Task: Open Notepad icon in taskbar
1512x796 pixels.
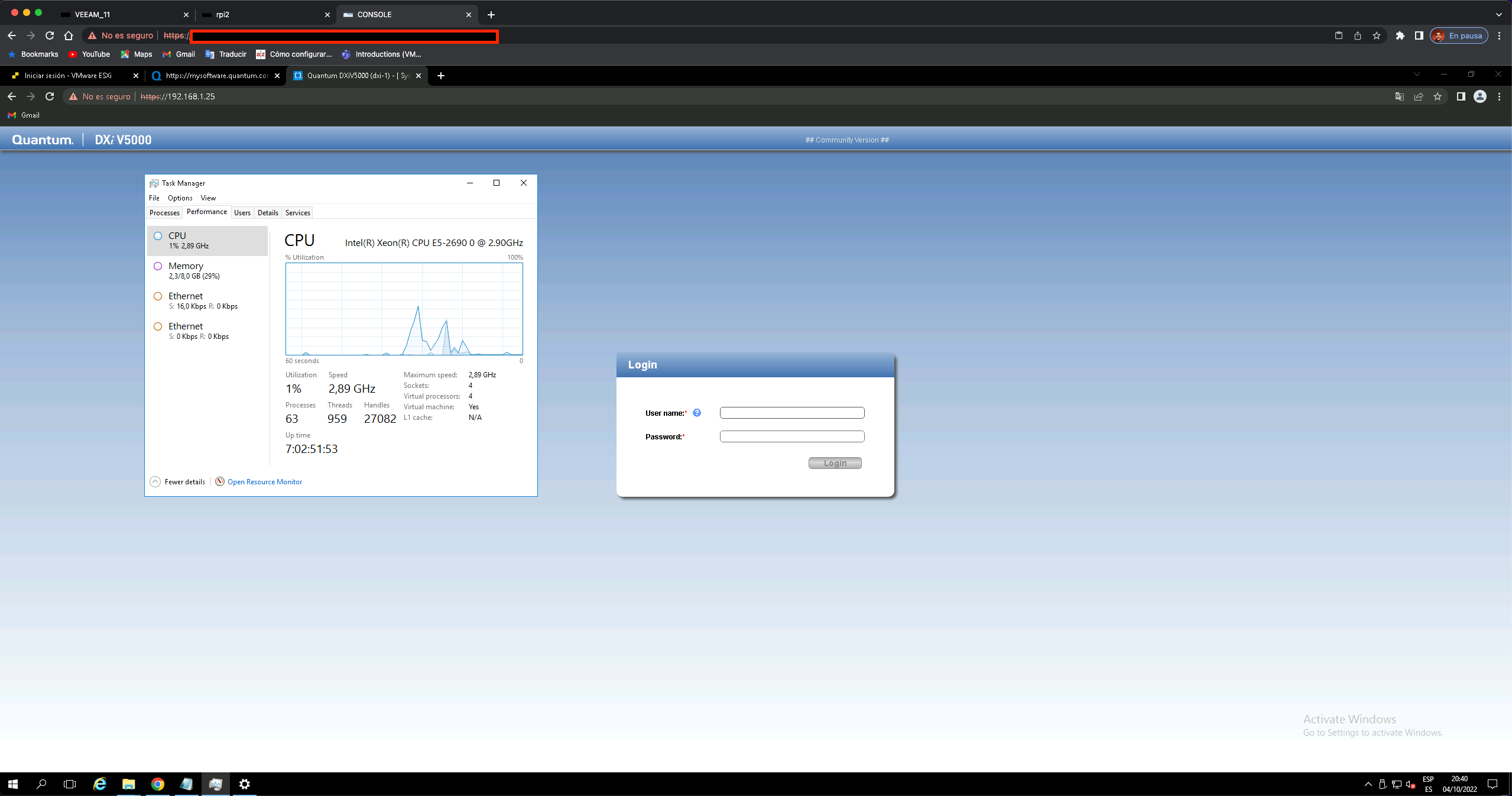Action: tap(187, 784)
